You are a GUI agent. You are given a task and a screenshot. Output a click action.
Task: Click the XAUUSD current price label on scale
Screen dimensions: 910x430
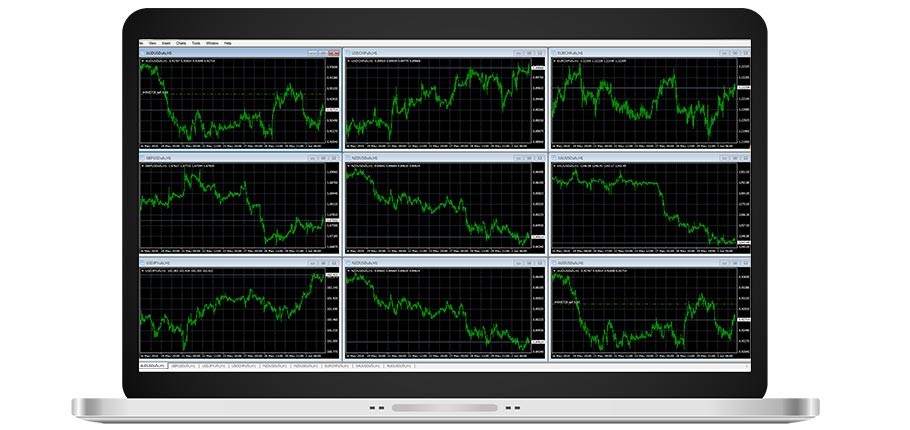[744, 242]
